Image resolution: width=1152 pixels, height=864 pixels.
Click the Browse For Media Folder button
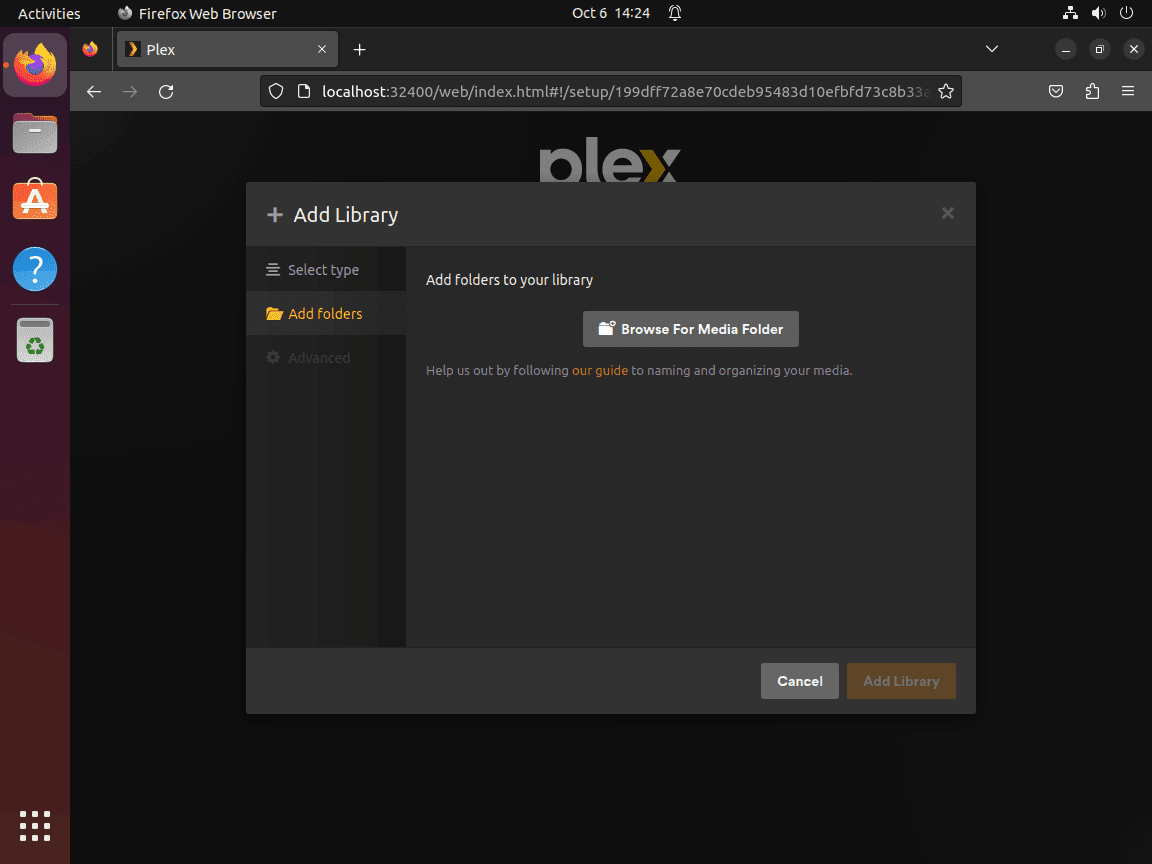tap(690, 328)
